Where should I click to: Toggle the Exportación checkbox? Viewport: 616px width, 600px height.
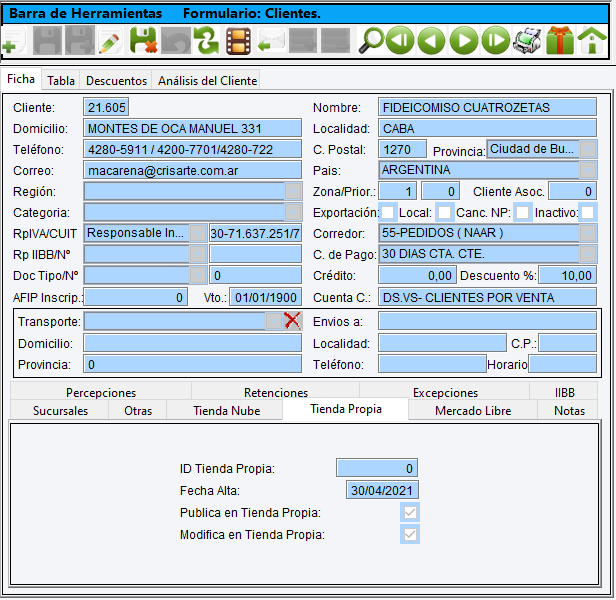point(388,212)
